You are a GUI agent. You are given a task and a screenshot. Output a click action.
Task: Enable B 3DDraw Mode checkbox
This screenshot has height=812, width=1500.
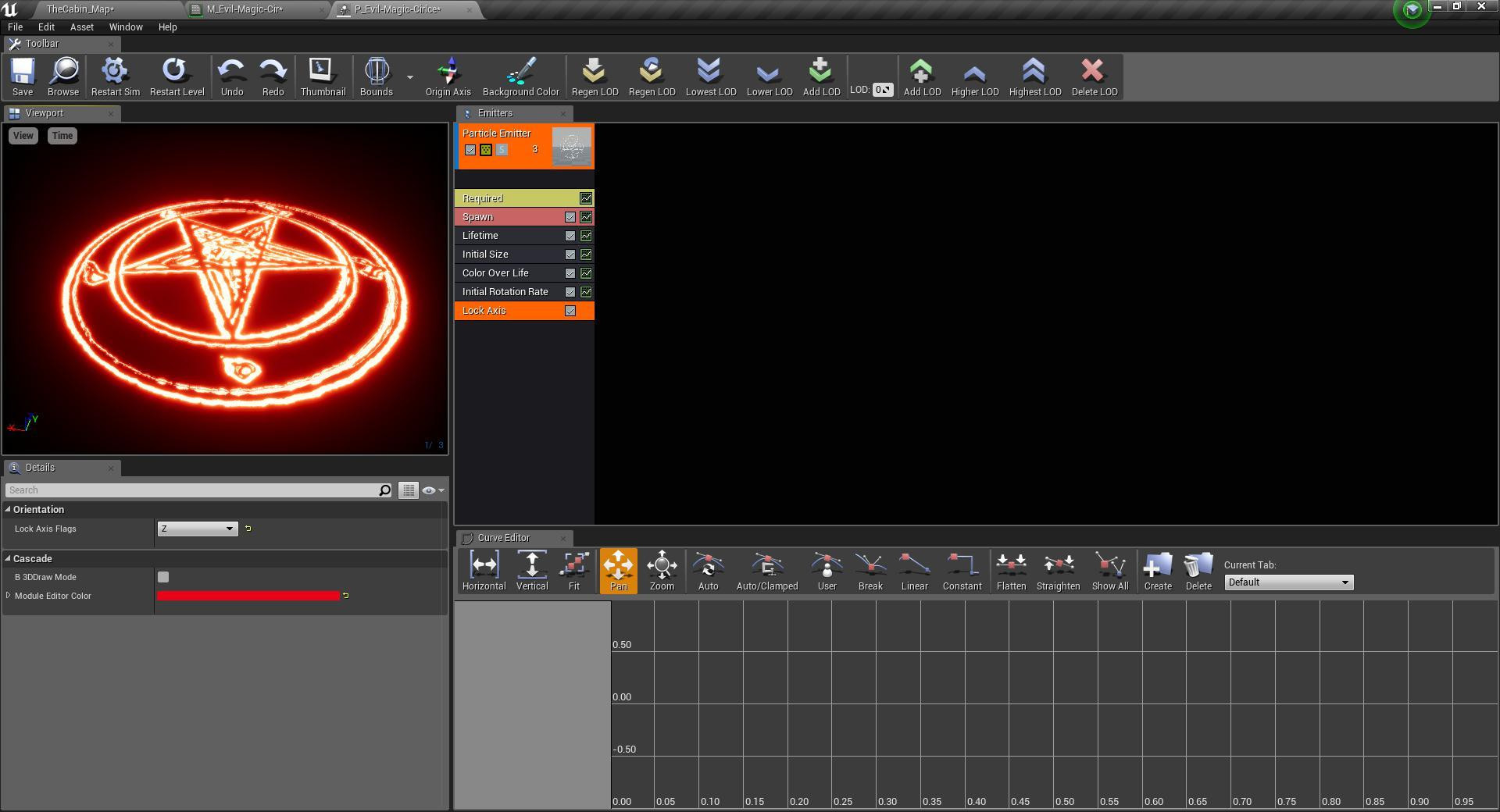coord(163,577)
